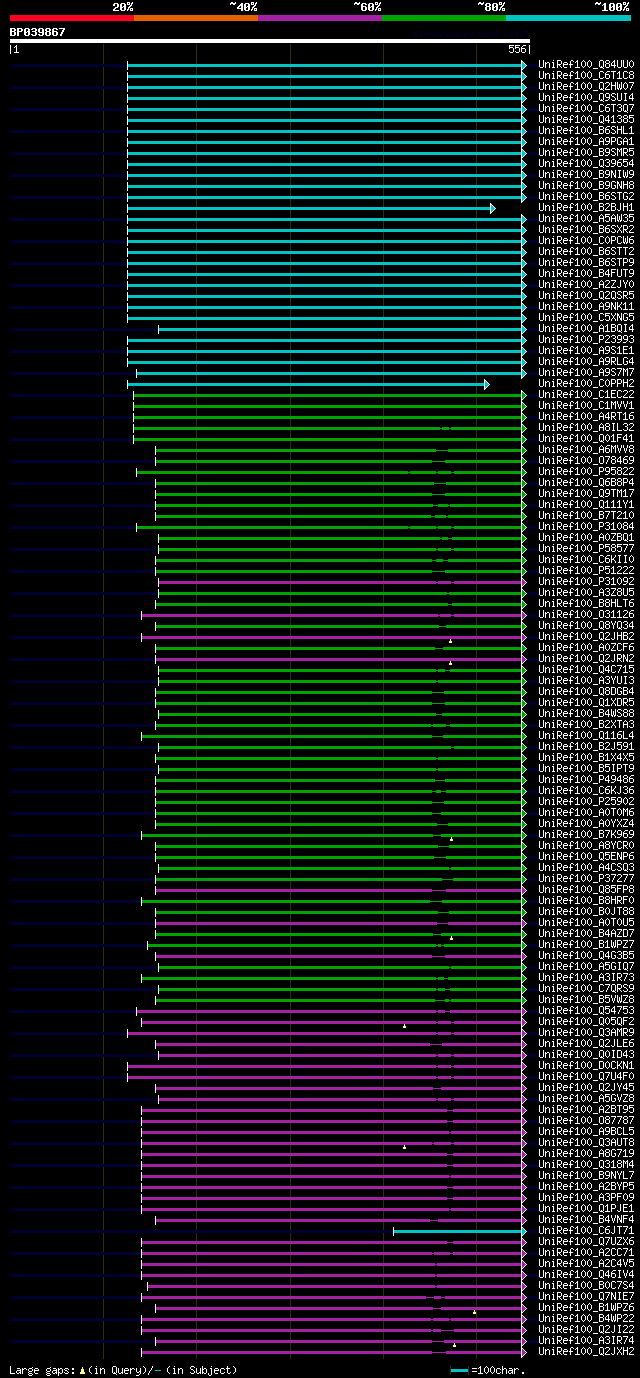This screenshot has width=640, height=1378.
Task: Click the red ~20% identity legend segment
Action: tap(72, 18)
